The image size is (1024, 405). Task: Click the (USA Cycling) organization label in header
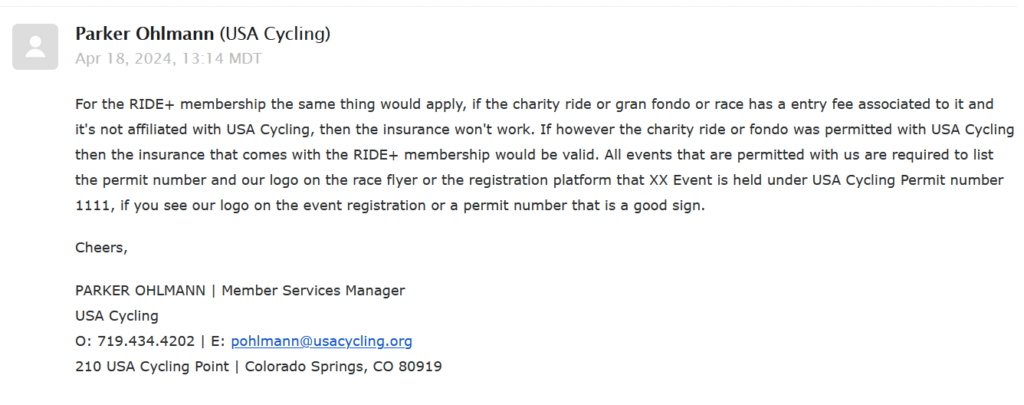[274, 34]
